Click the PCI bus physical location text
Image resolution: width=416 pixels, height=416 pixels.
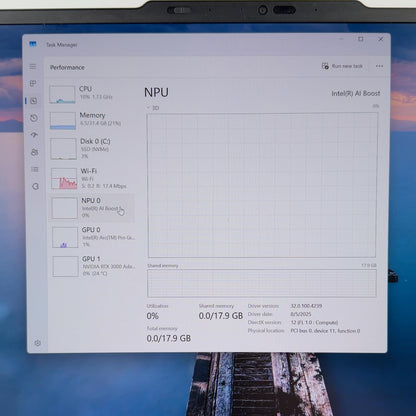click(325, 331)
